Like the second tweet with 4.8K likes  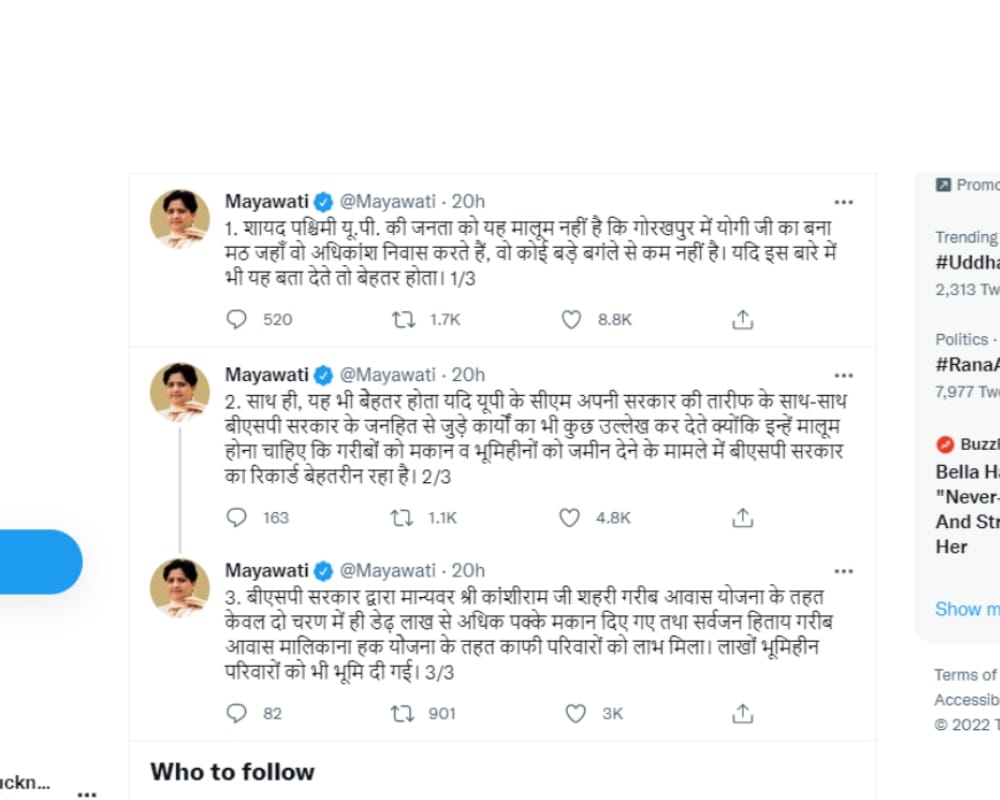pyautogui.click(x=570, y=517)
